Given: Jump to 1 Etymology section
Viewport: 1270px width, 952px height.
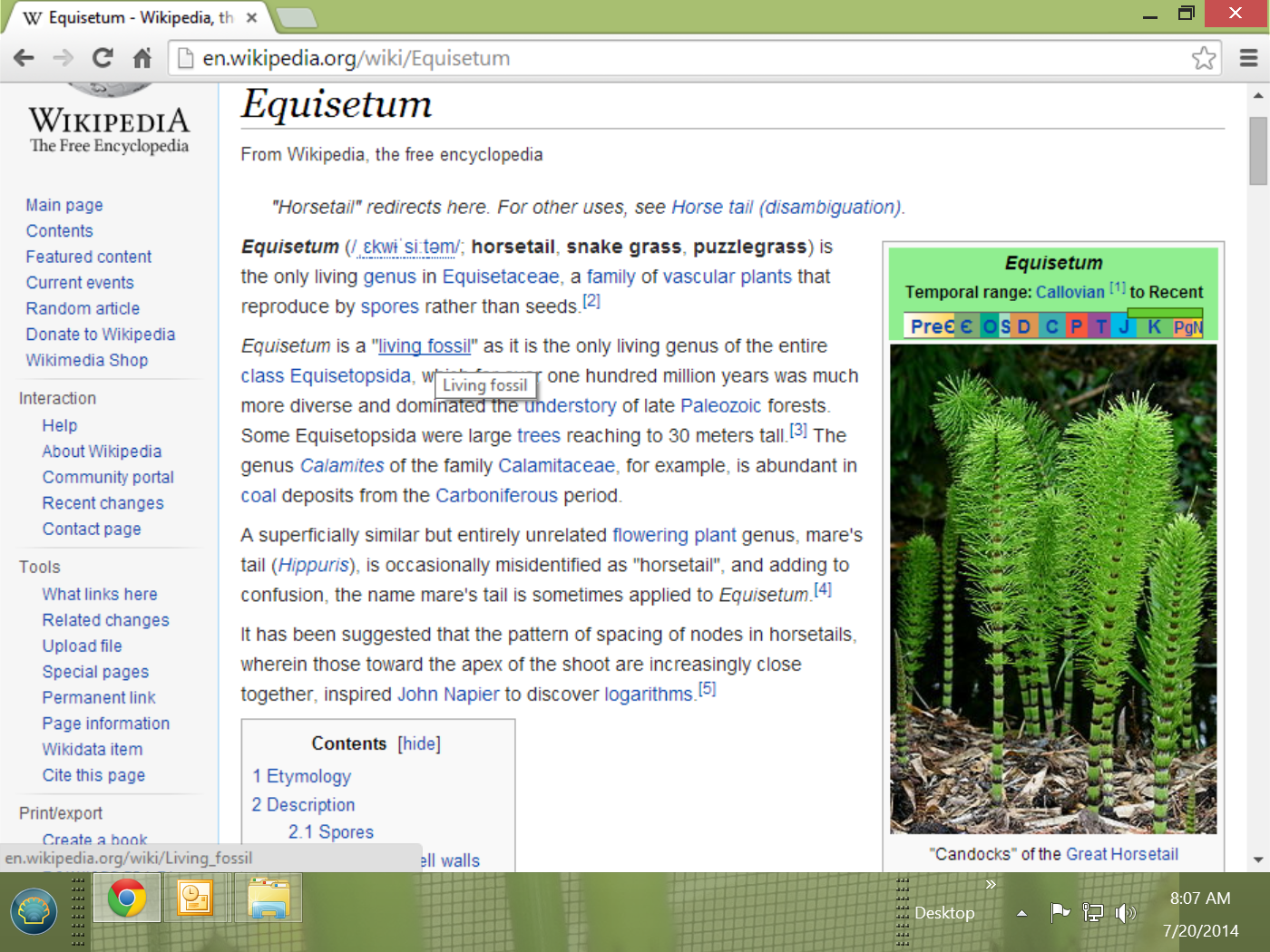Looking at the screenshot, I should 302,776.
